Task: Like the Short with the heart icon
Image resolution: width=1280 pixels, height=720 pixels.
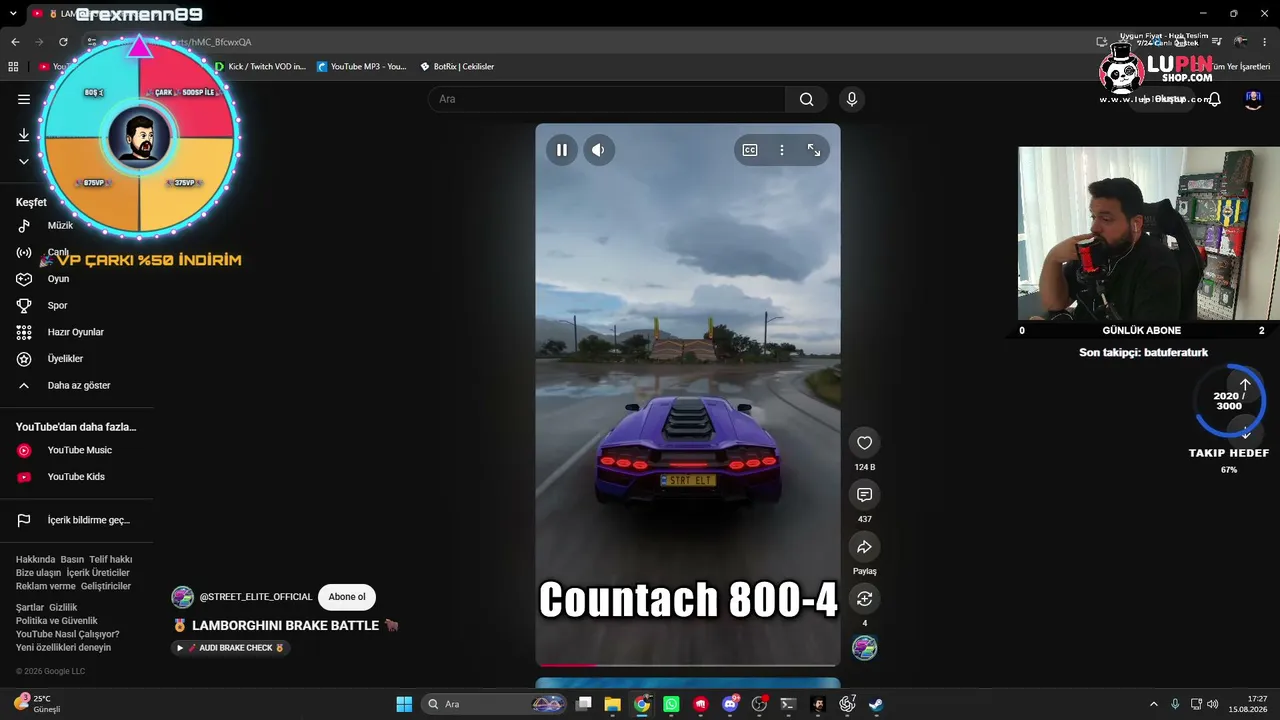Action: click(x=865, y=443)
